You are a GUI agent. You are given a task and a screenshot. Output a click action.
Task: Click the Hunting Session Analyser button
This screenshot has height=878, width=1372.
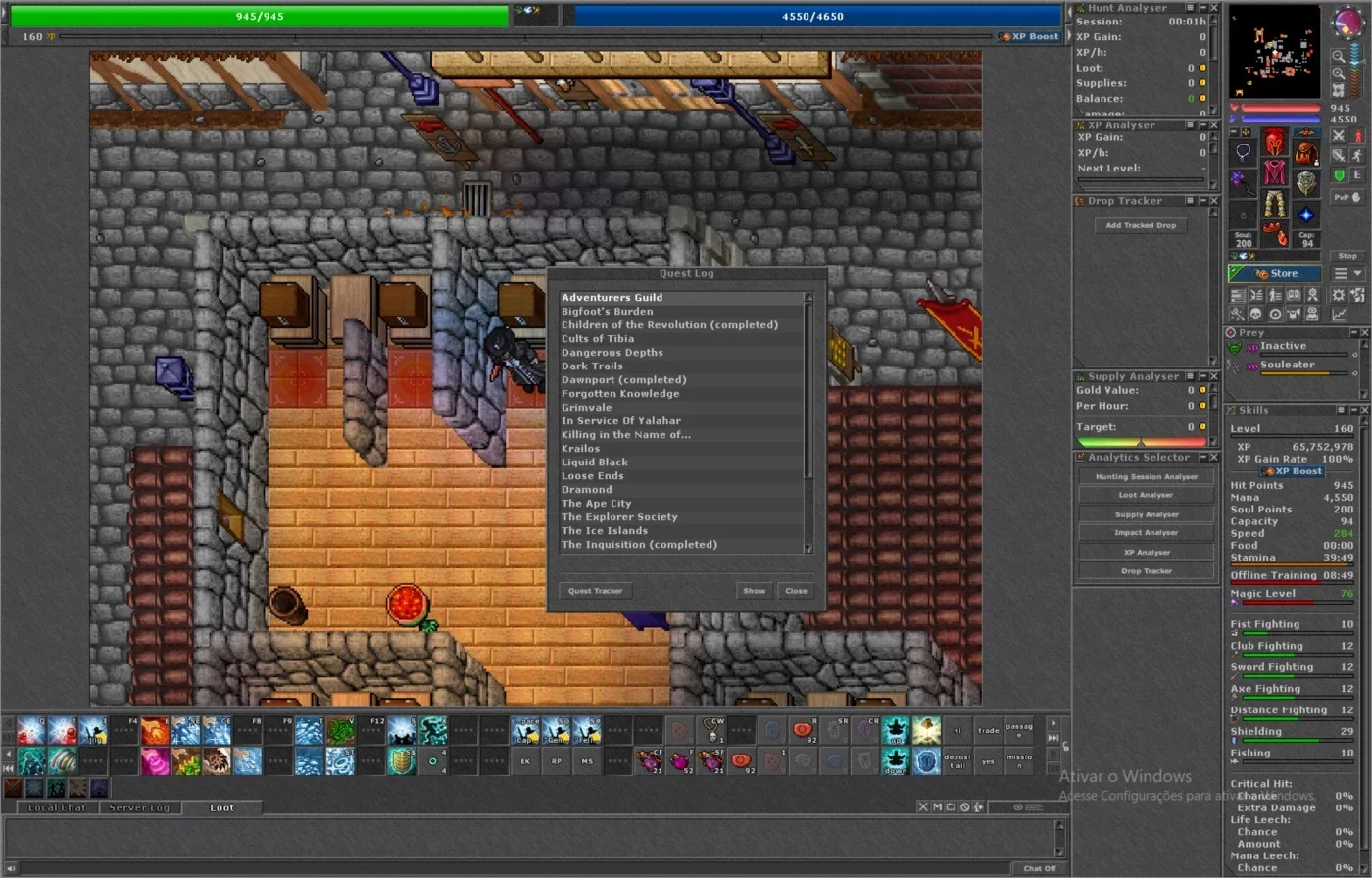coord(1147,476)
